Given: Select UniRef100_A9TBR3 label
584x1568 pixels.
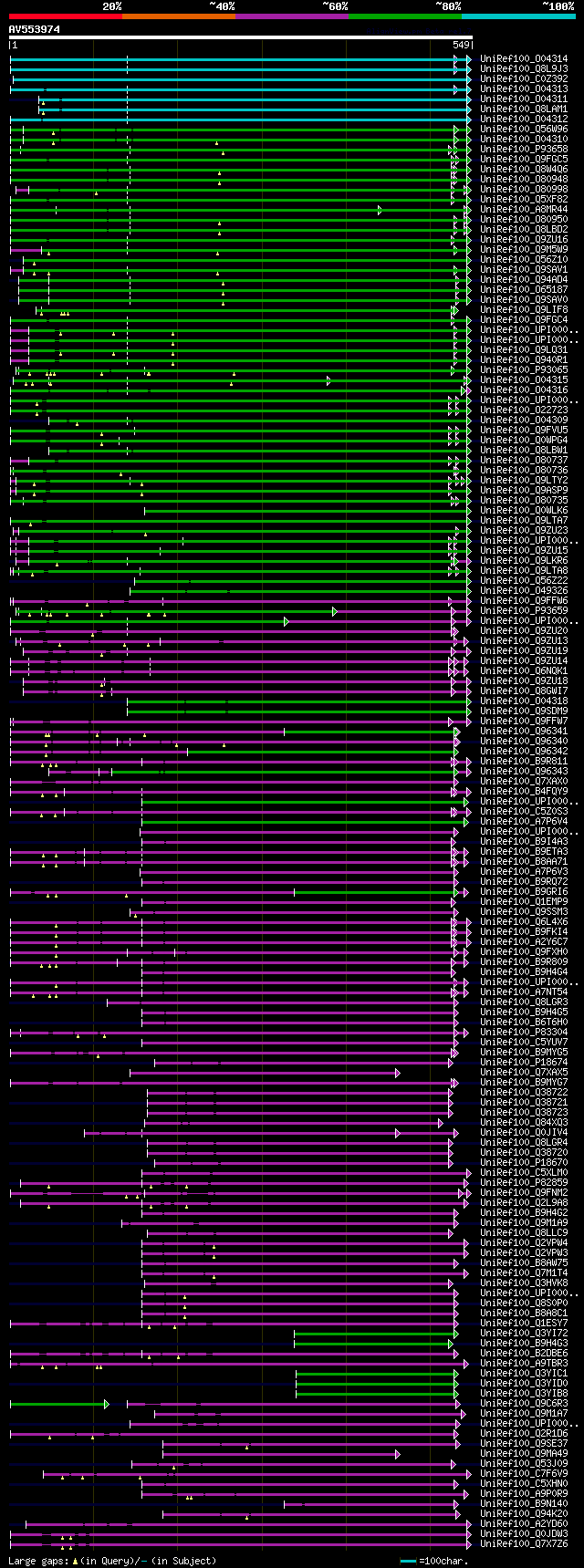Looking at the screenshot, I should (x=524, y=1363).
